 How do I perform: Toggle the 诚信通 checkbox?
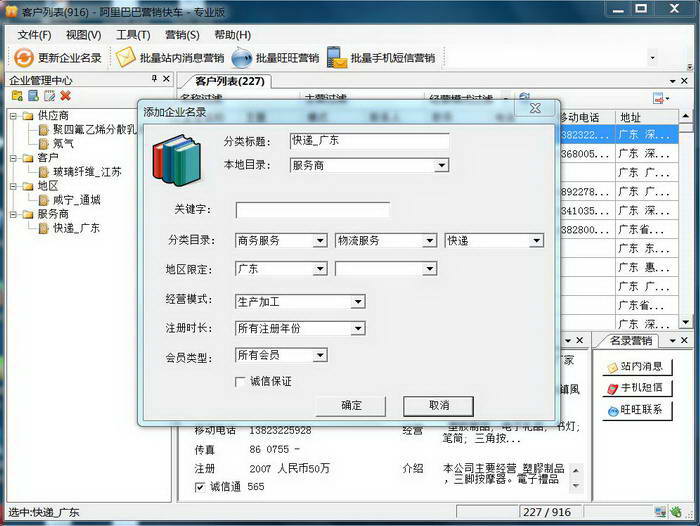[200, 487]
